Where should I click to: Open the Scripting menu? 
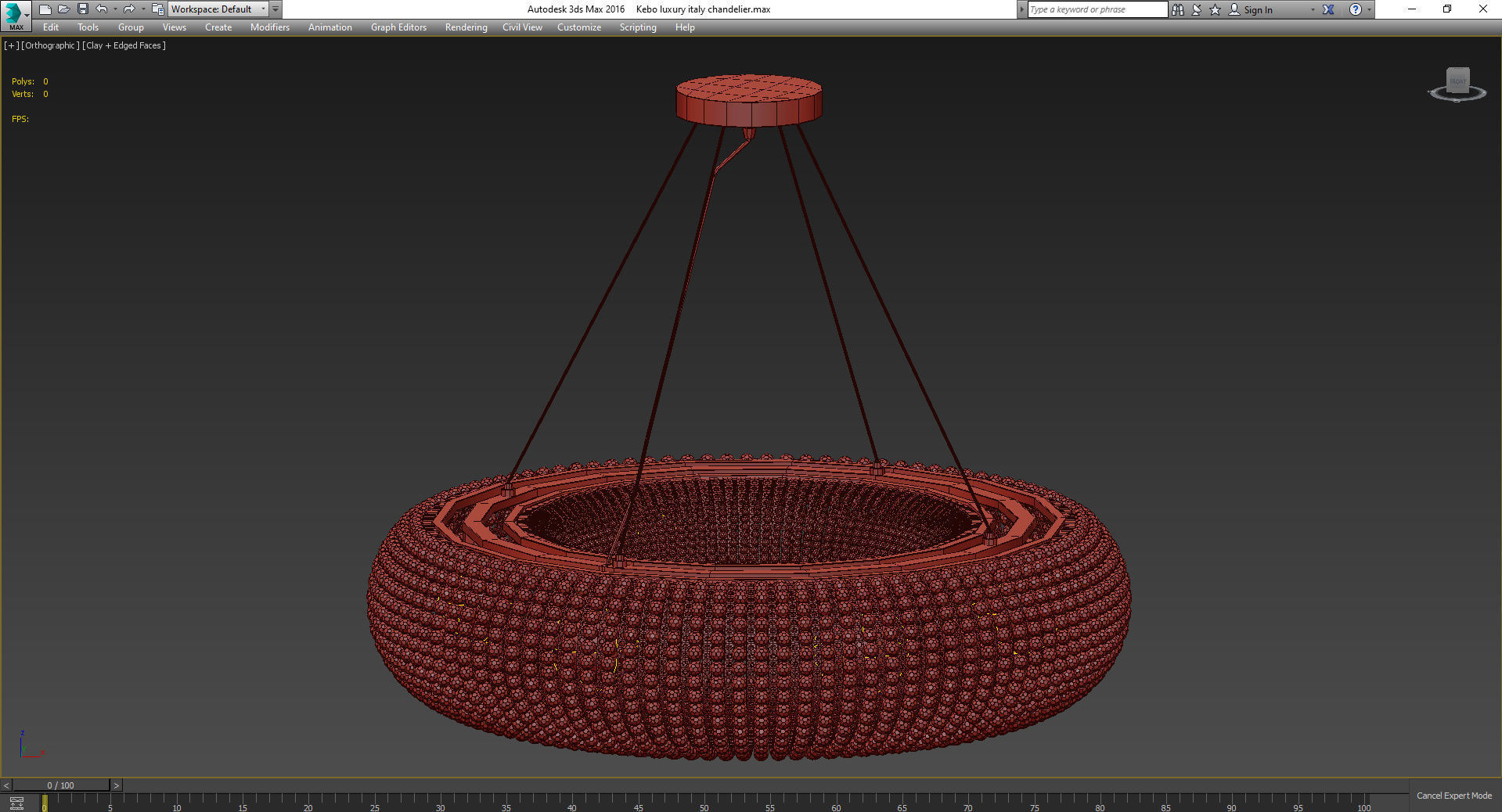point(638,27)
